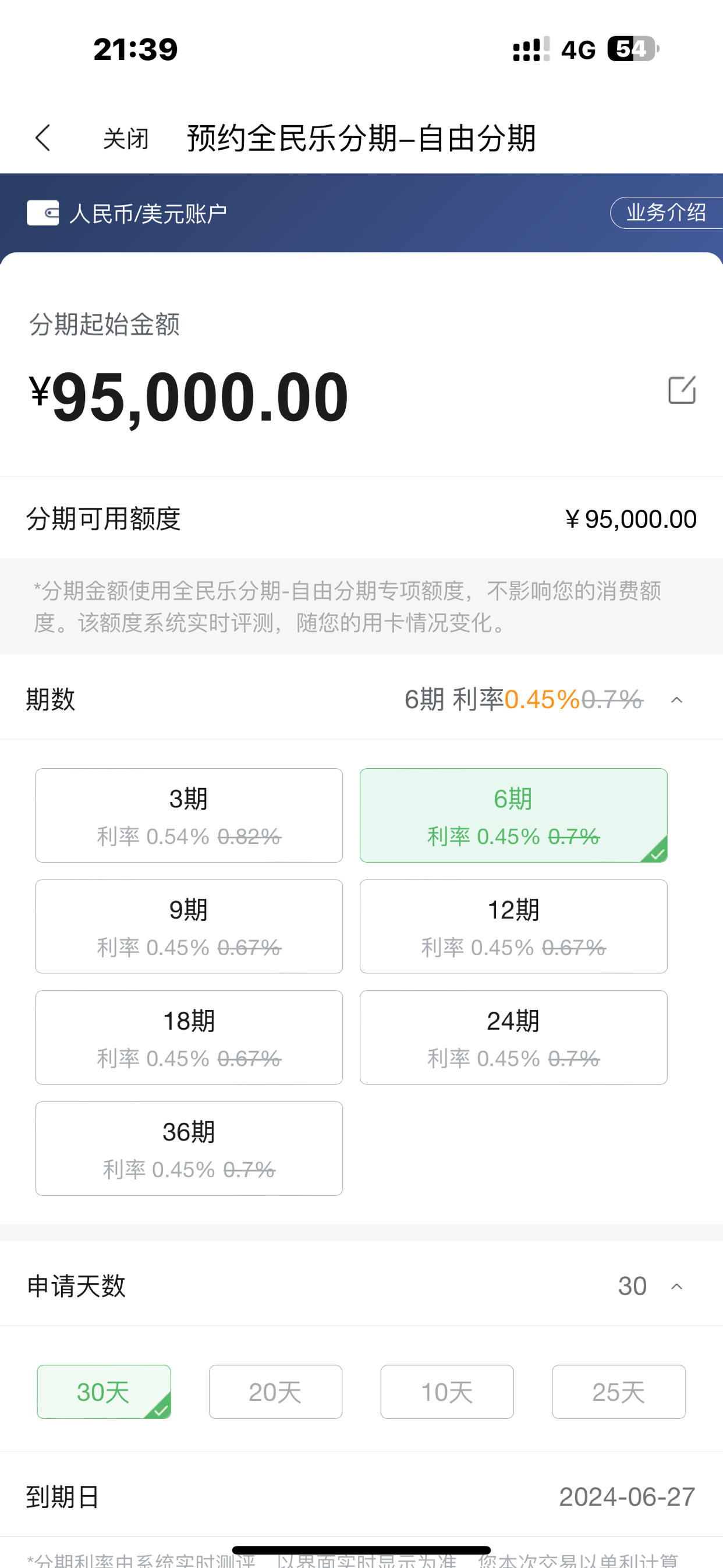This screenshot has height=1568, width=723.
Task: Select 20天 as application days
Action: (x=275, y=1392)
